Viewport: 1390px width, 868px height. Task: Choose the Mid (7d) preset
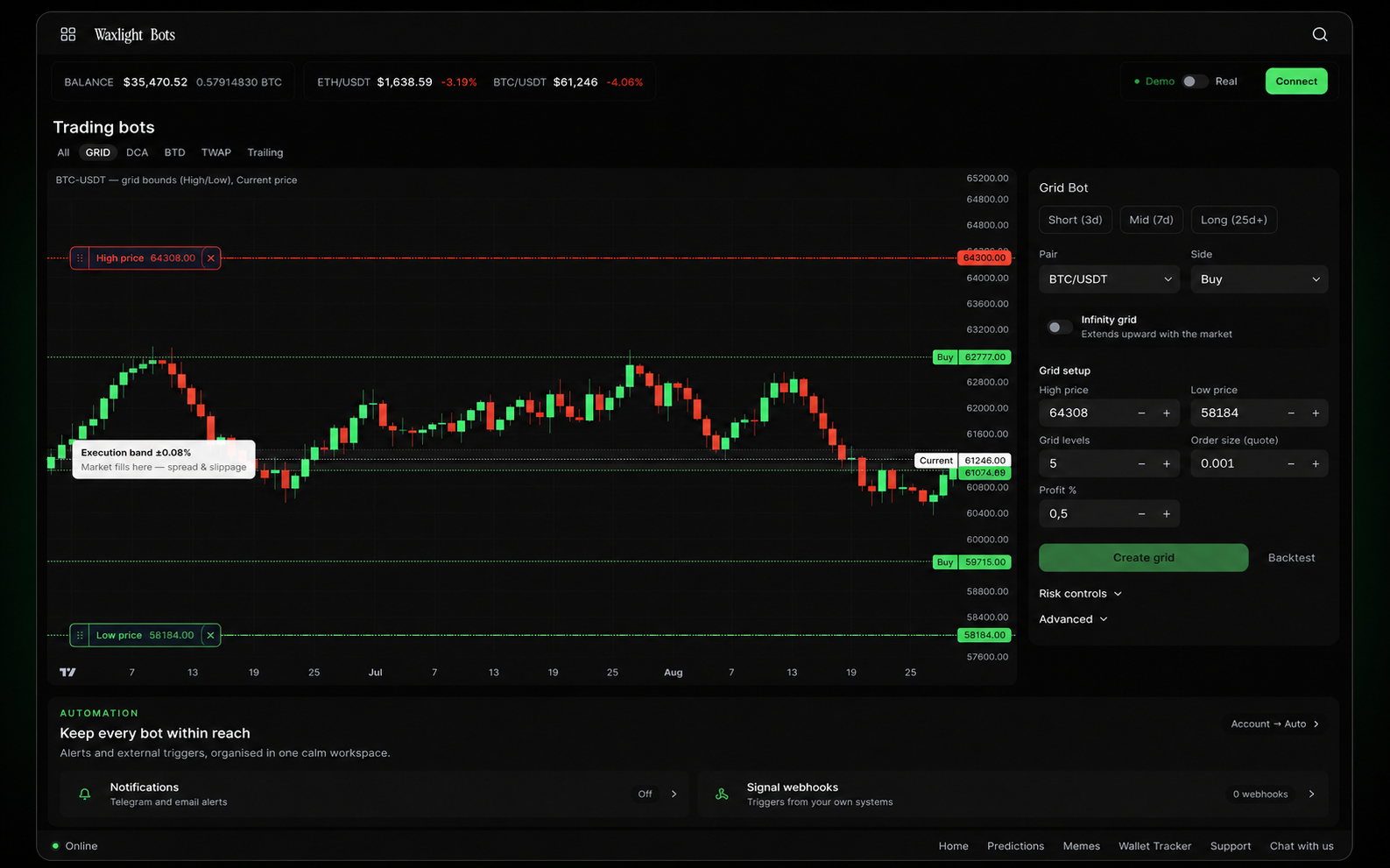click(x=1151, y=220)
